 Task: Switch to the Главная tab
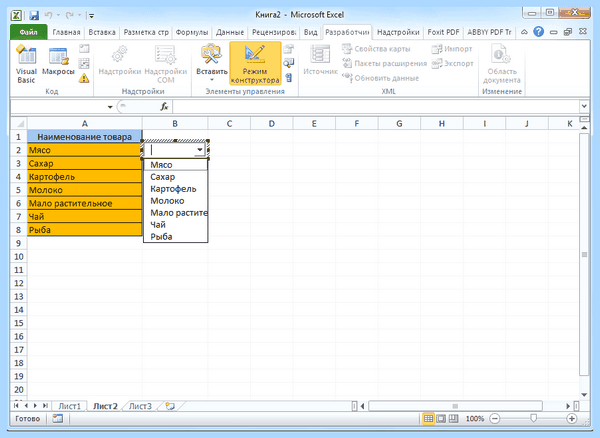pos(66,32)
